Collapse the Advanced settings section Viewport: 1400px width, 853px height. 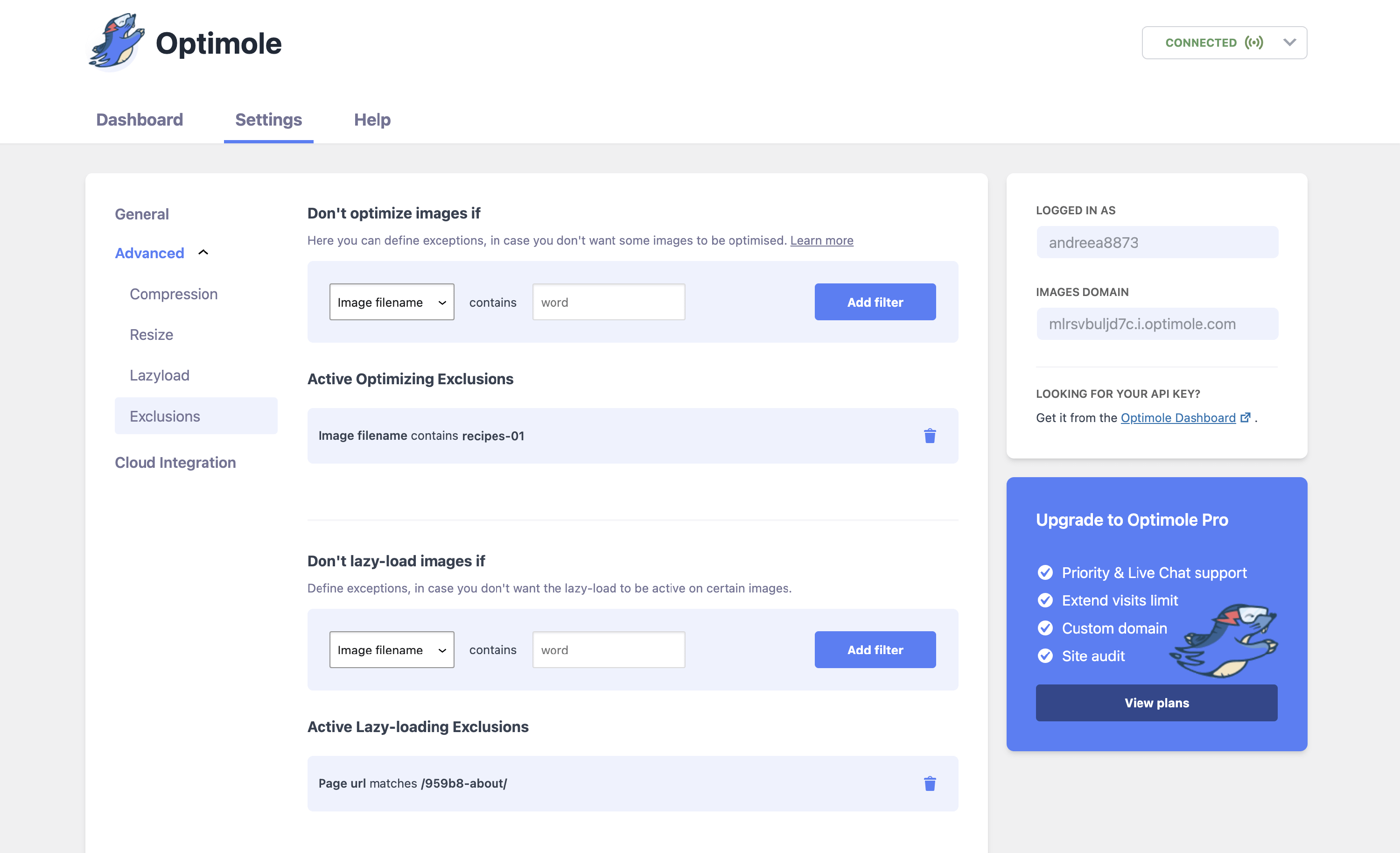coord(203,252)
